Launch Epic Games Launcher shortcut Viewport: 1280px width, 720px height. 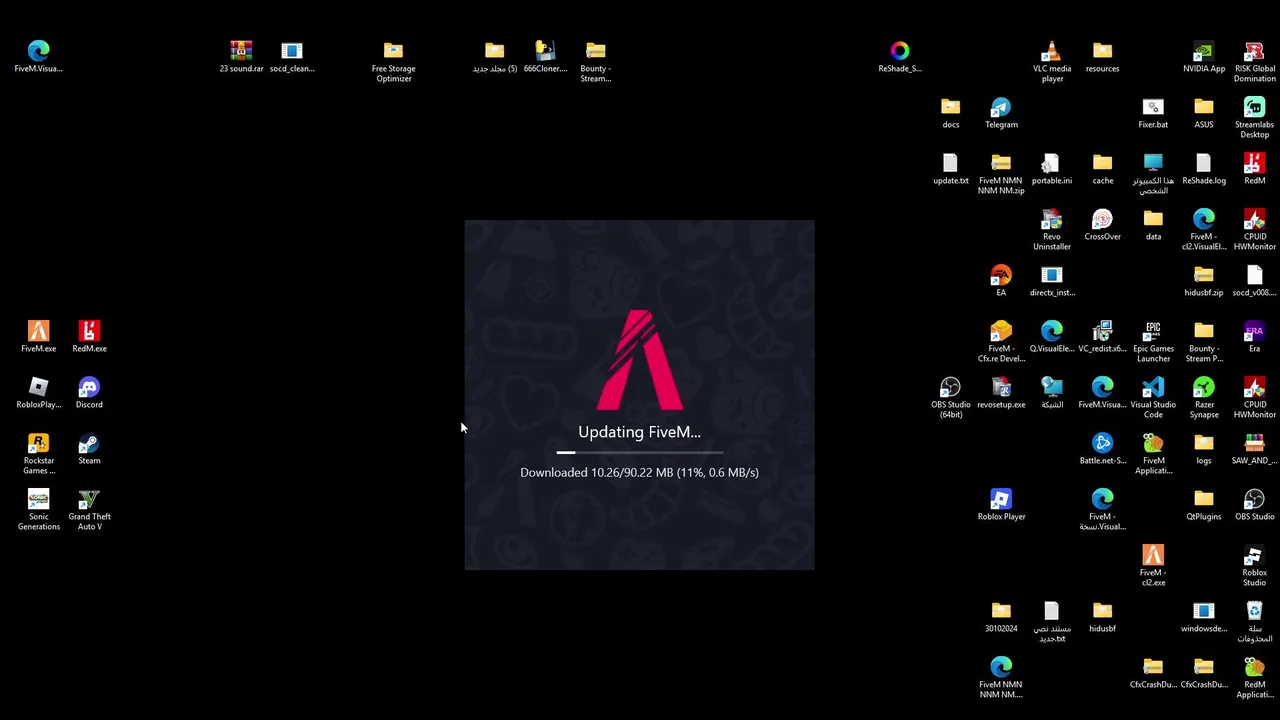click(x=1153, y=341)
